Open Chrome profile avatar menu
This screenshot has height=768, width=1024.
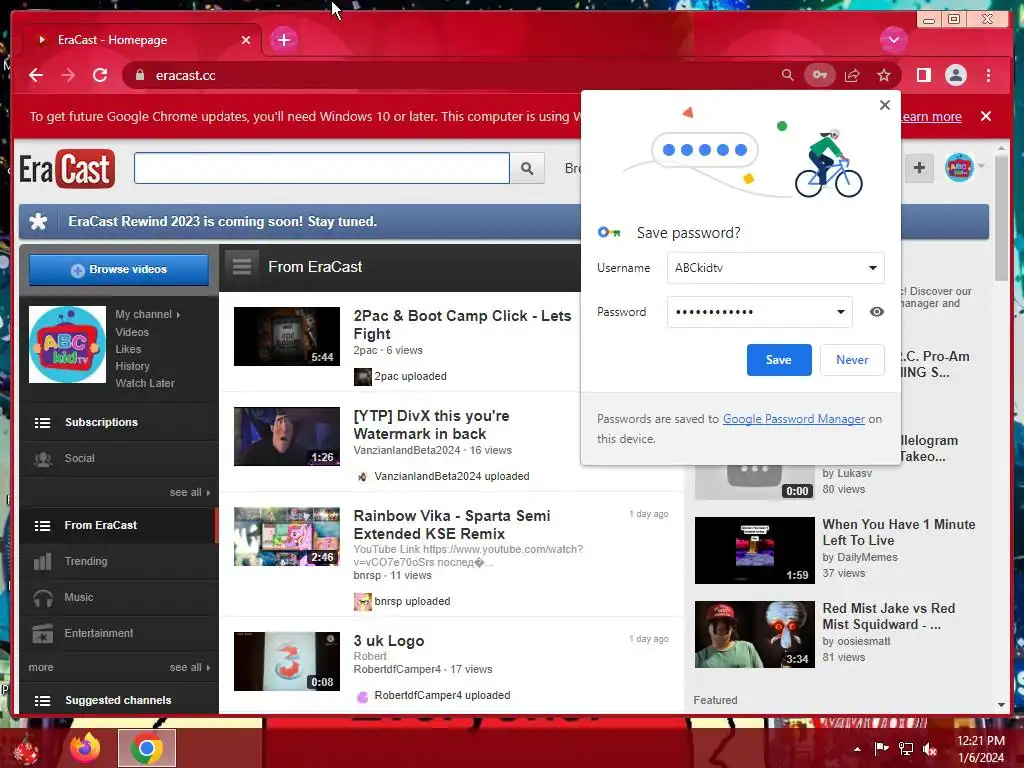[955, 75]
